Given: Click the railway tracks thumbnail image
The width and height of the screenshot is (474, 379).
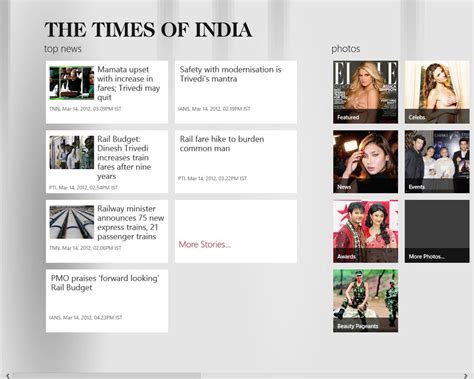Looking at the screenshot, I should tap(72, 222).
